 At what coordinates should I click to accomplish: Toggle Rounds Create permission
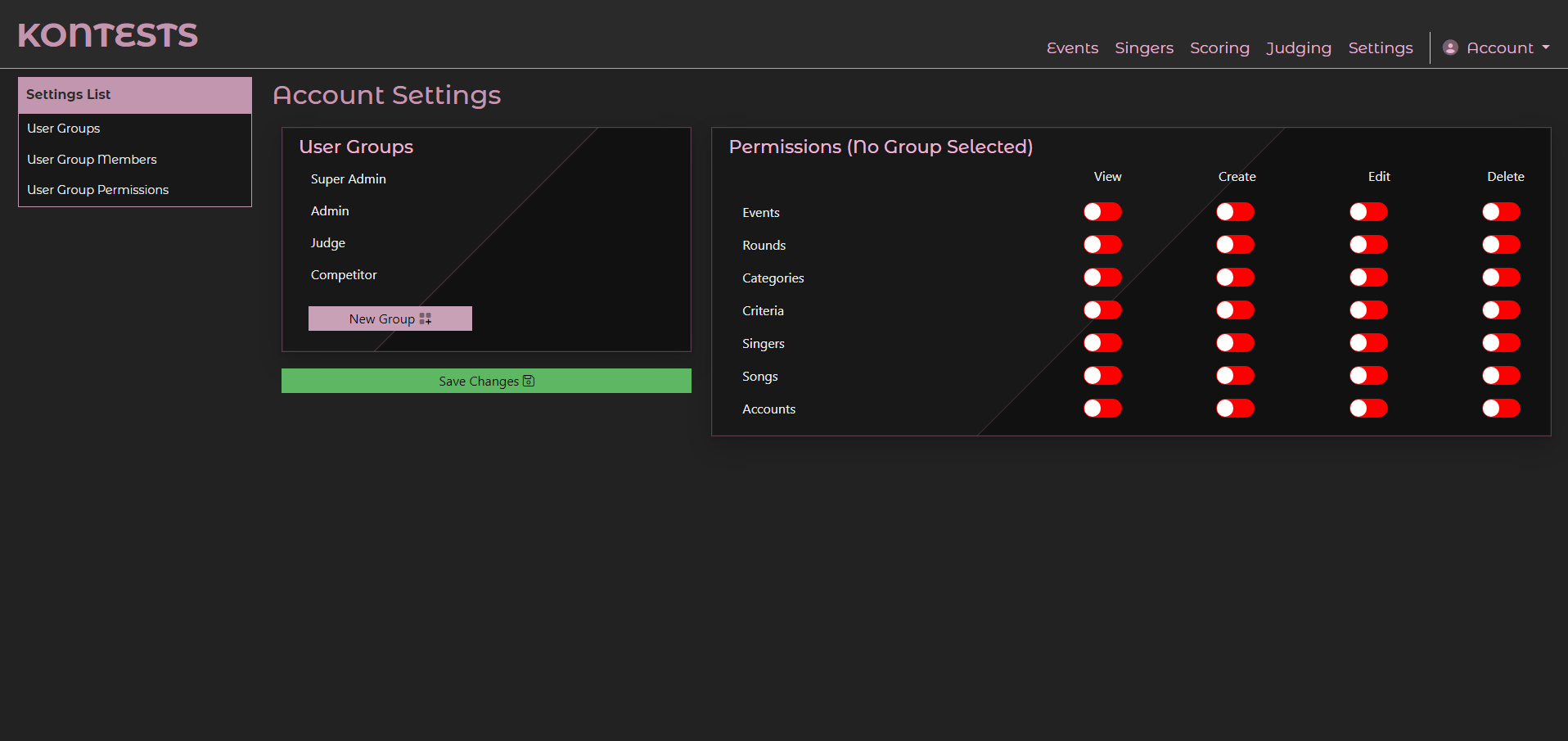click(1235, 245)
